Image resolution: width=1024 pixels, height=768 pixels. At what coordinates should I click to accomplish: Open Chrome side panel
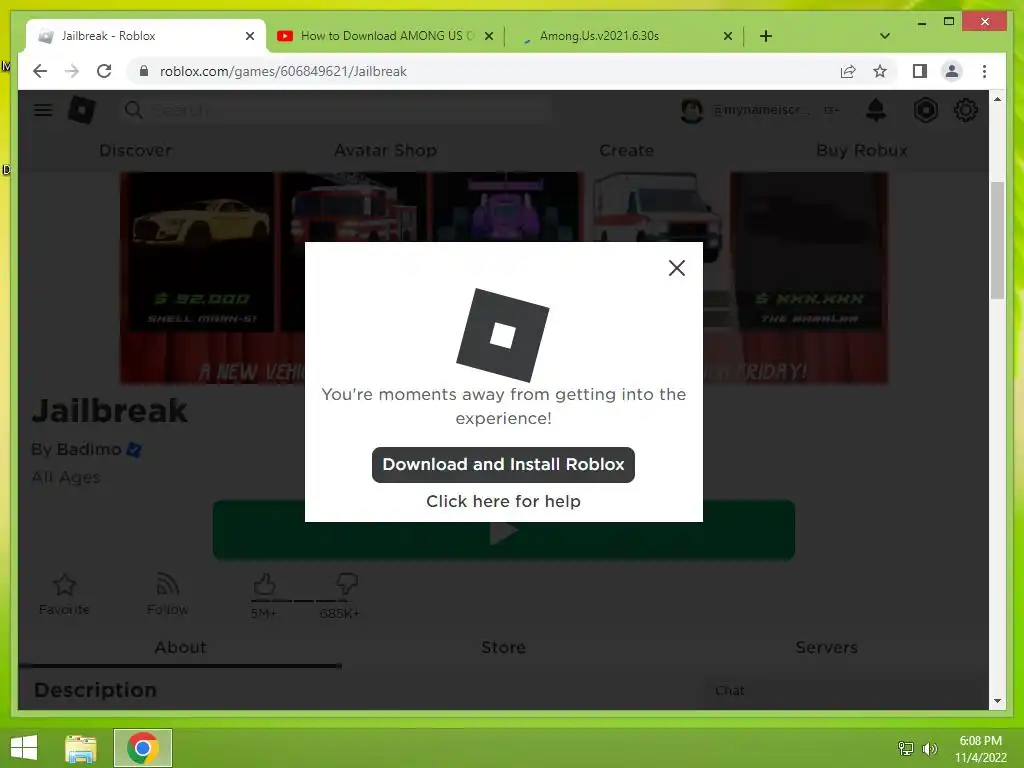[920, 71]
